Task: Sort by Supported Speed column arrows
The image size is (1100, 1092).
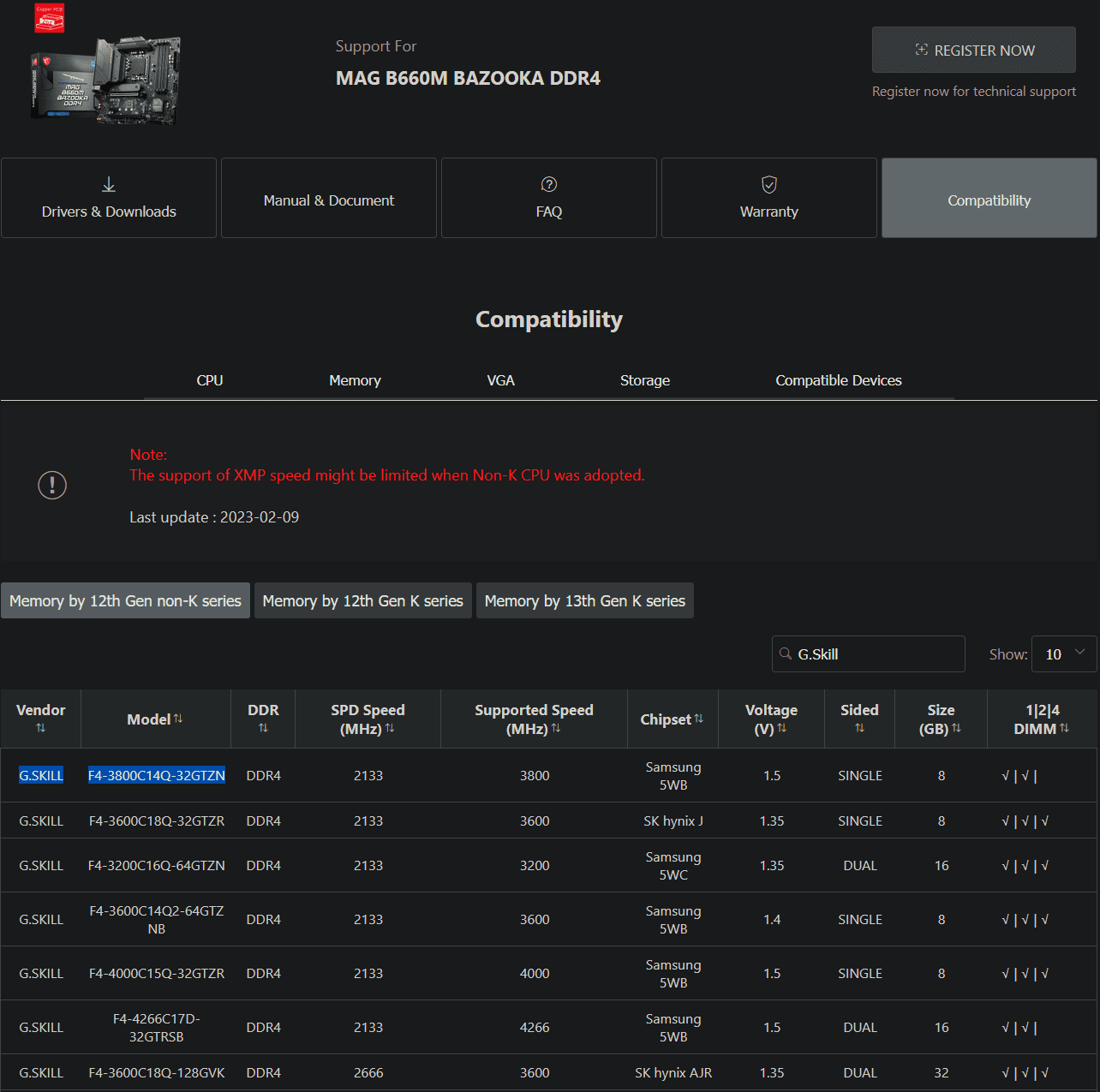Action: click(555, 728)
